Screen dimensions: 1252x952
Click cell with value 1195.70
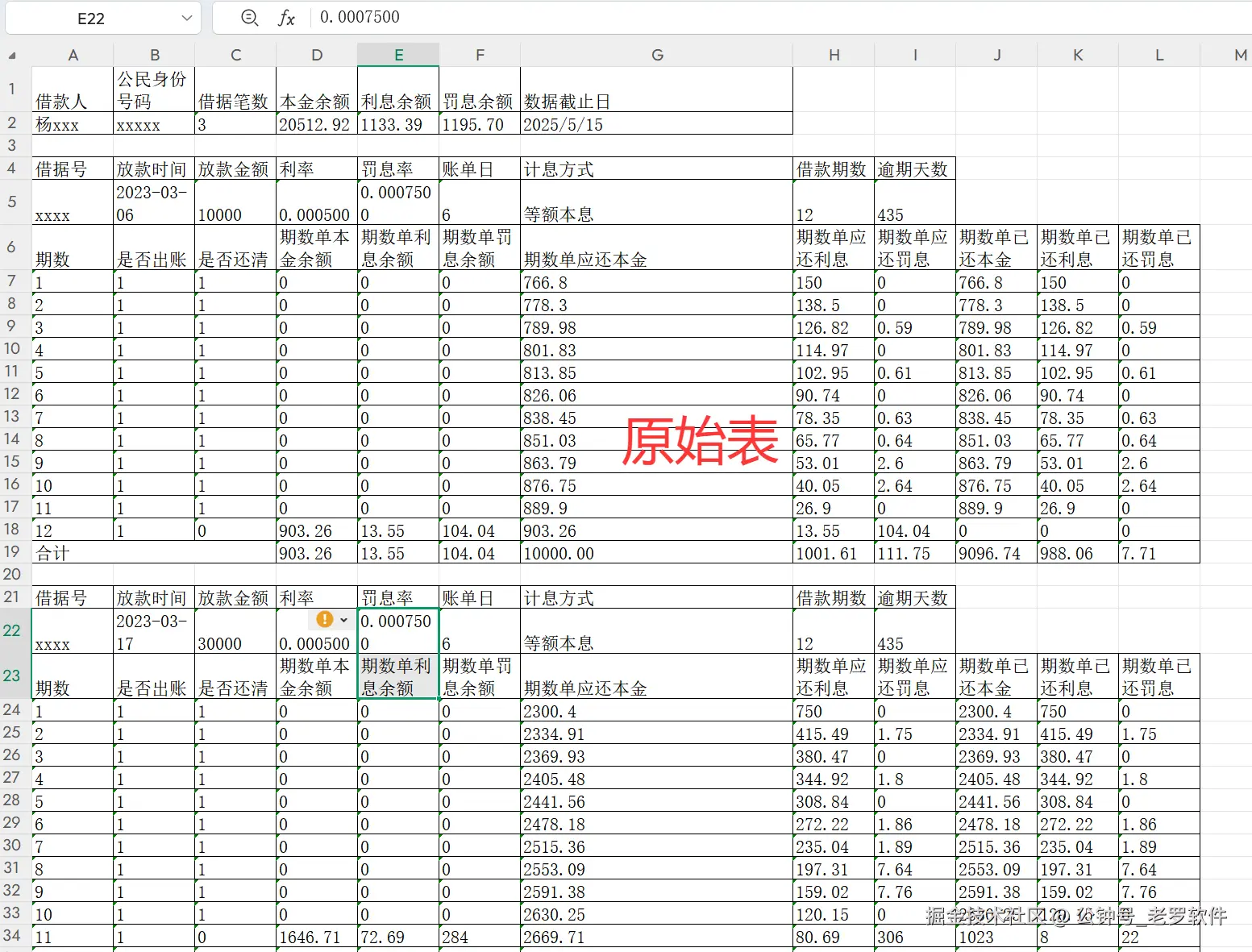[x=480, y=124]
